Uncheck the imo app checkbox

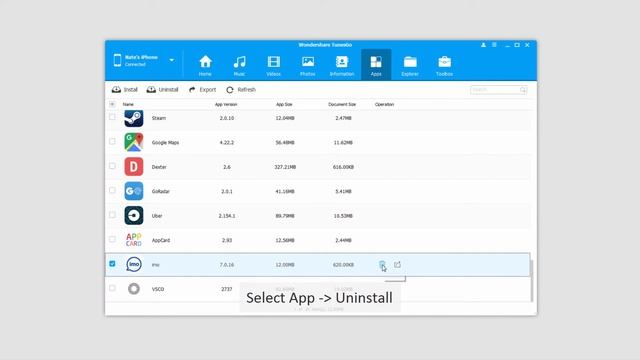coord(112,264)
